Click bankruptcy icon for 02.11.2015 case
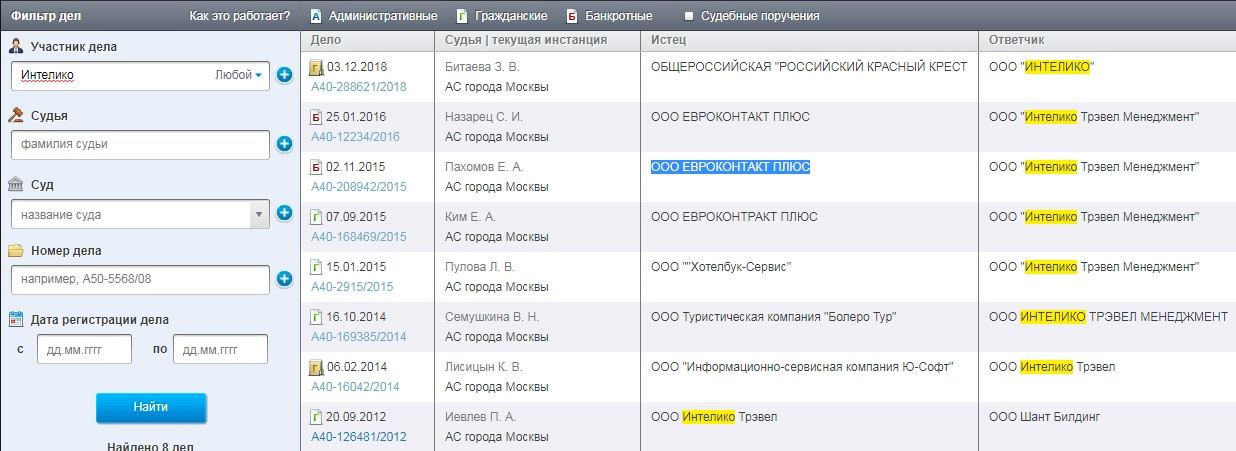 pyautogui.click(x=316, y=167)
